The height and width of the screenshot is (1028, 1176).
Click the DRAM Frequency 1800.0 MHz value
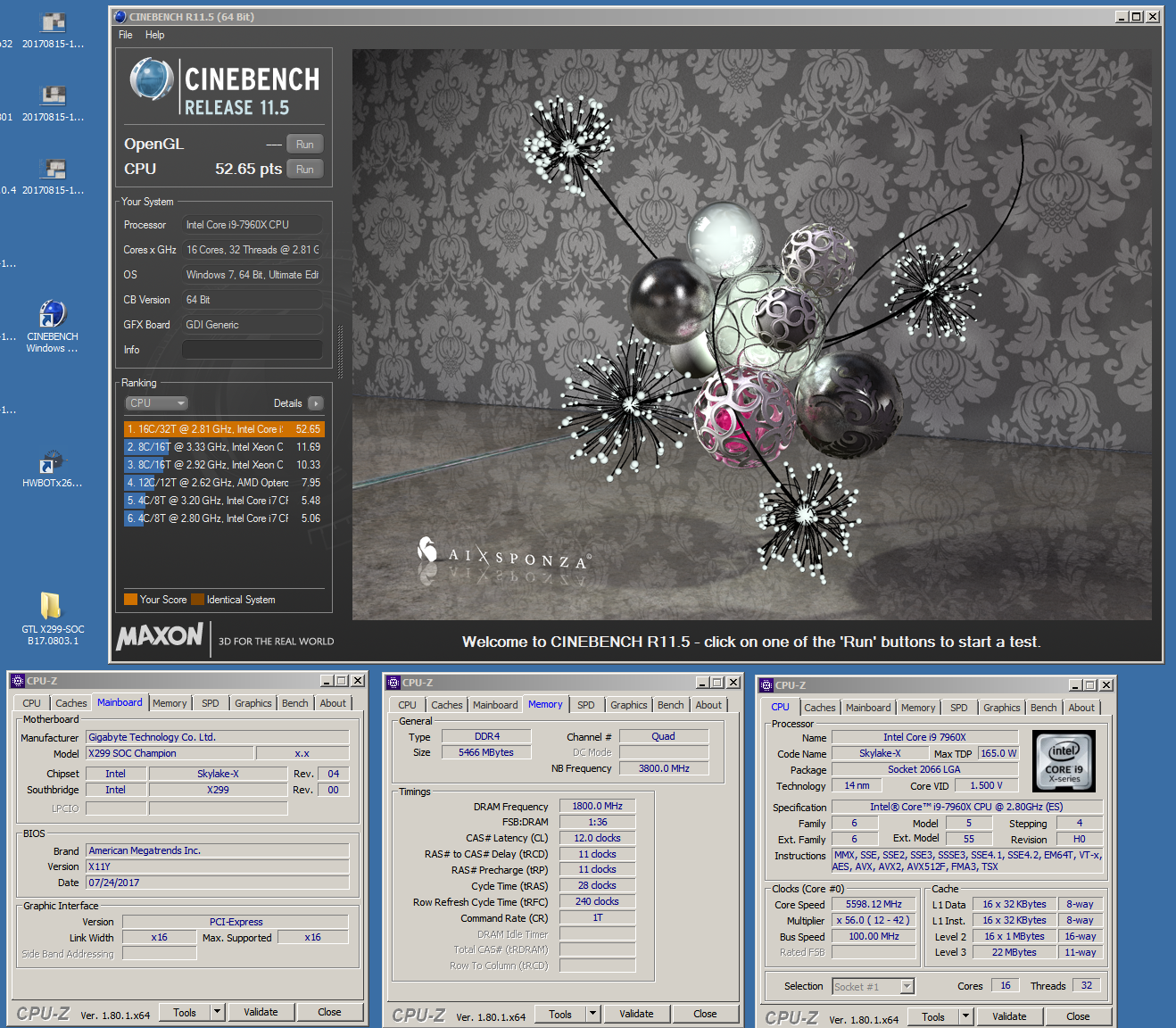598,806
